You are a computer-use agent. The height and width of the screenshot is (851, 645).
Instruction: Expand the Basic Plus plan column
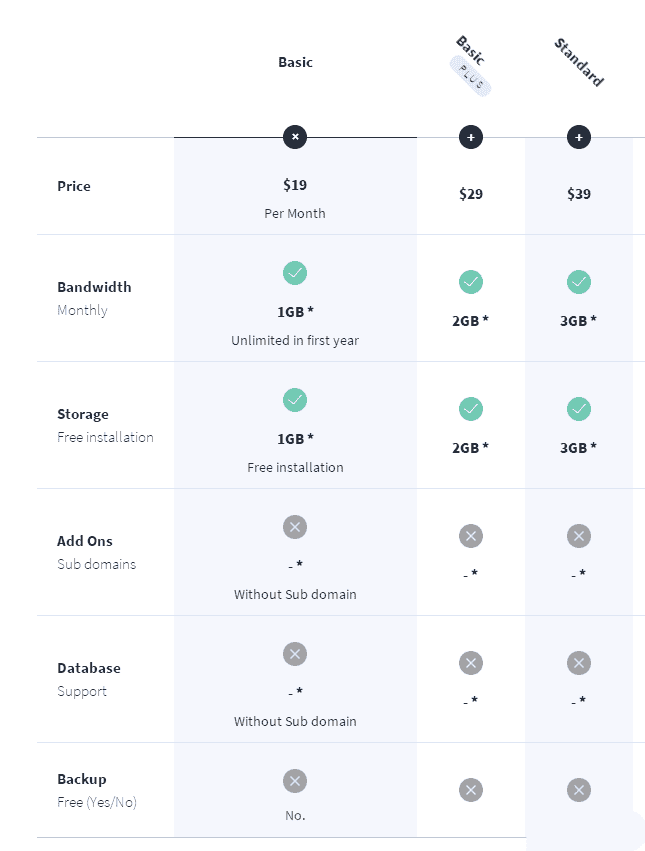coord(471,137)
